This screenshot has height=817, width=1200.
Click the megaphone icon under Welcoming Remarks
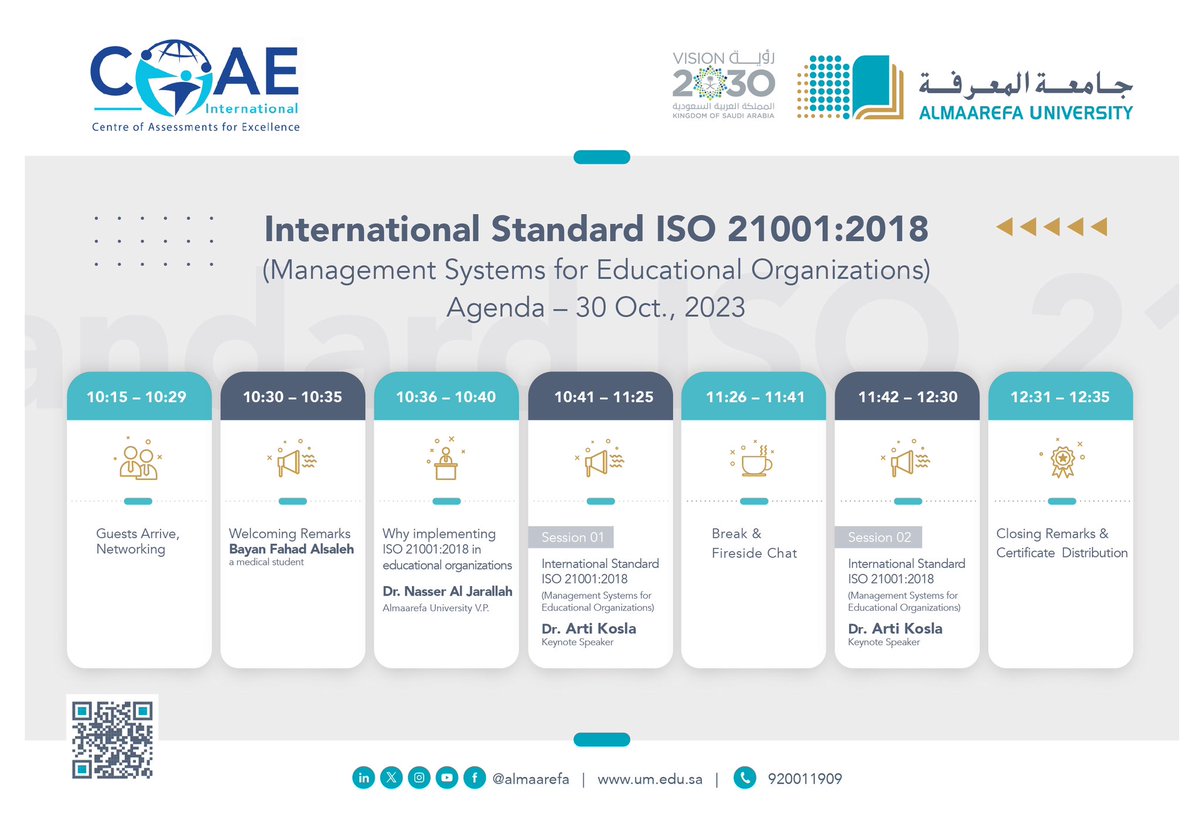[292, 461]
